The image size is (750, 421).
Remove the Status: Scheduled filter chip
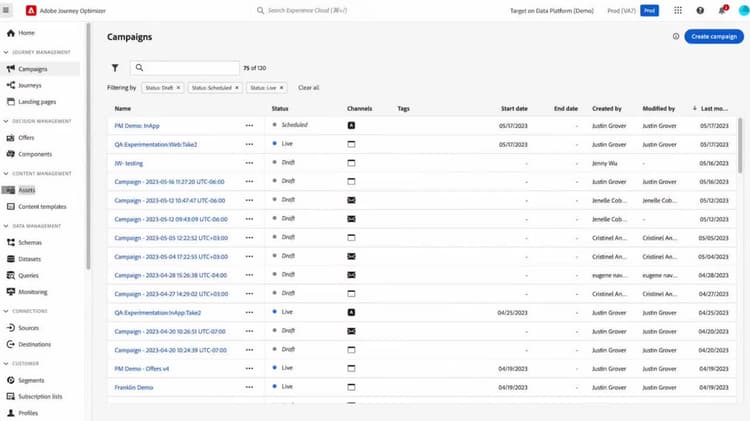[237, 88]
